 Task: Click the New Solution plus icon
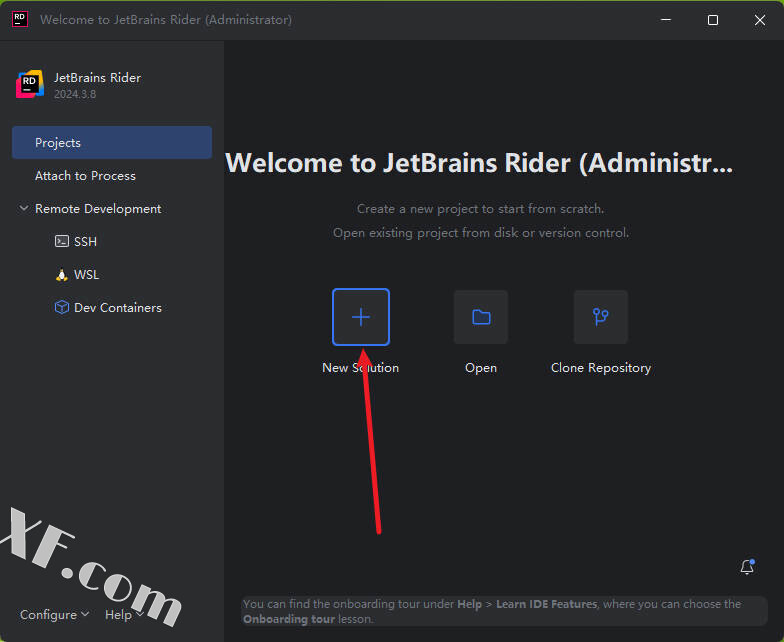point(360,317)
